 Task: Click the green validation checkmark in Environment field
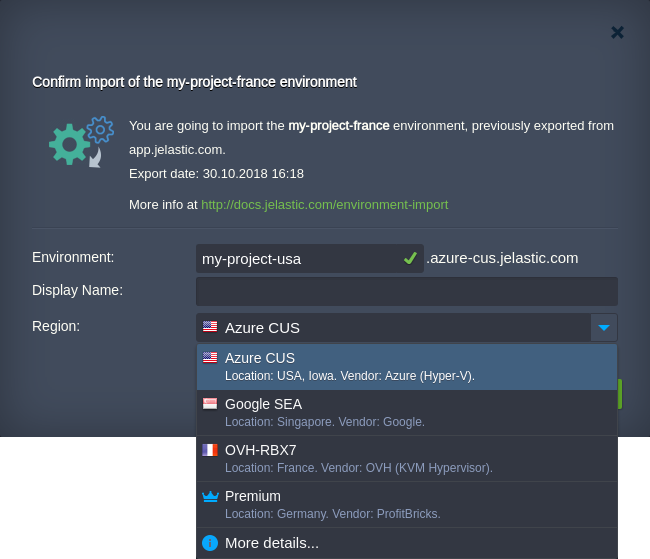(410, 258)
